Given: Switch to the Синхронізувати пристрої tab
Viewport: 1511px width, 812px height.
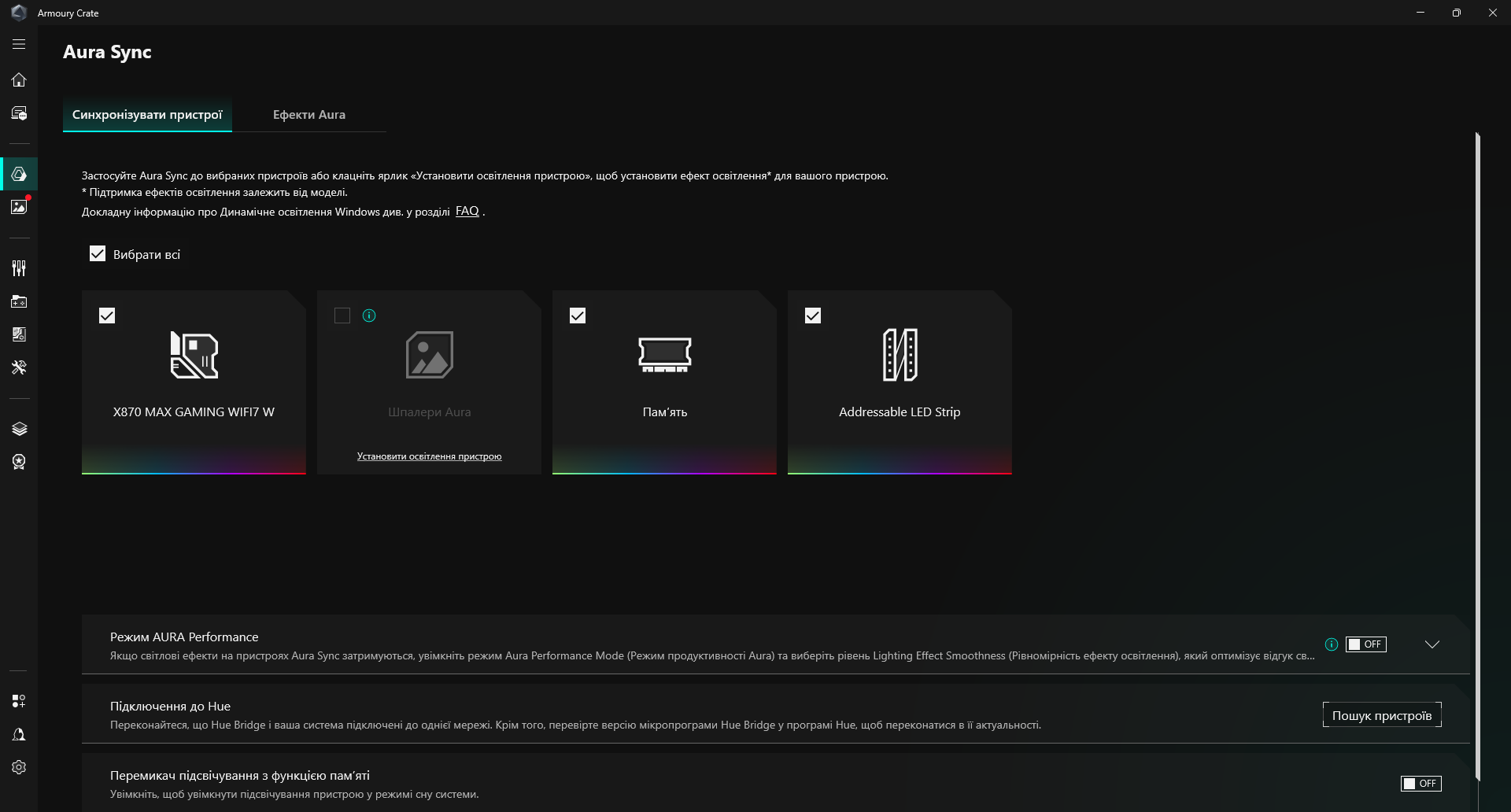Looking at the screenshot, I should (x=147, y=115).
